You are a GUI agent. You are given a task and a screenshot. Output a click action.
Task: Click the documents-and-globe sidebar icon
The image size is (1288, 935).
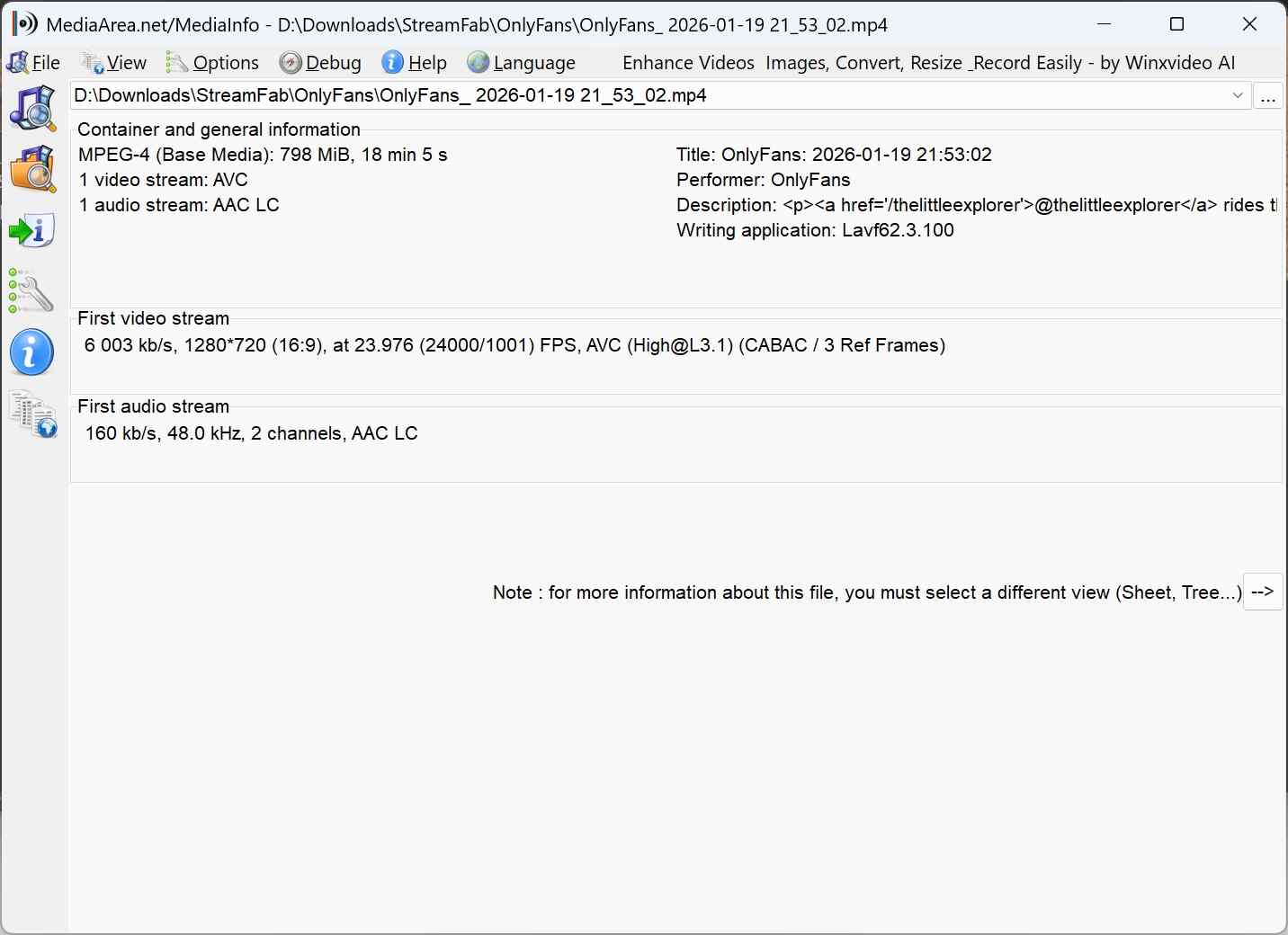coord(32,414)
